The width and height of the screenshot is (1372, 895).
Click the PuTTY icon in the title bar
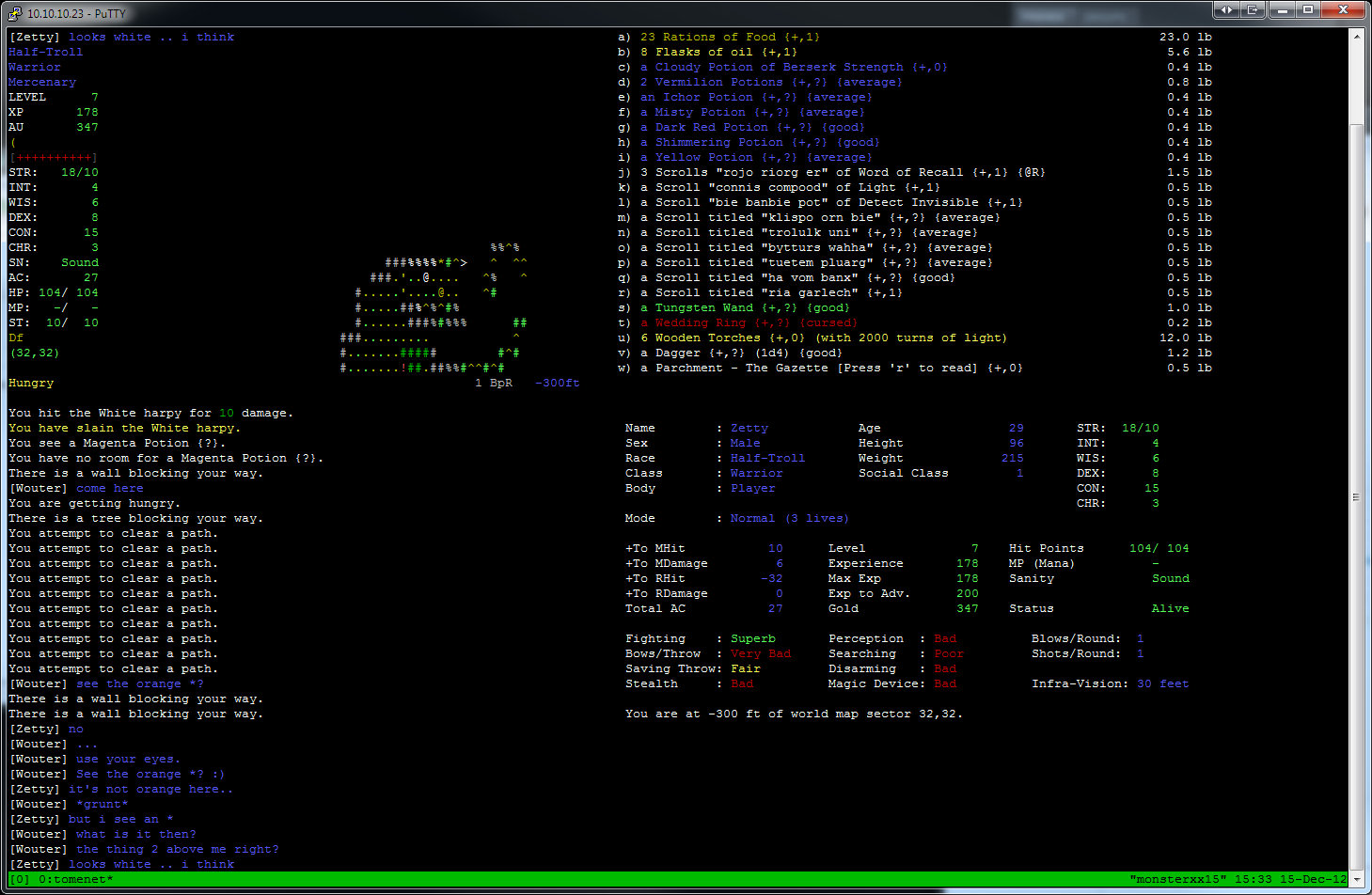point(14,13)
